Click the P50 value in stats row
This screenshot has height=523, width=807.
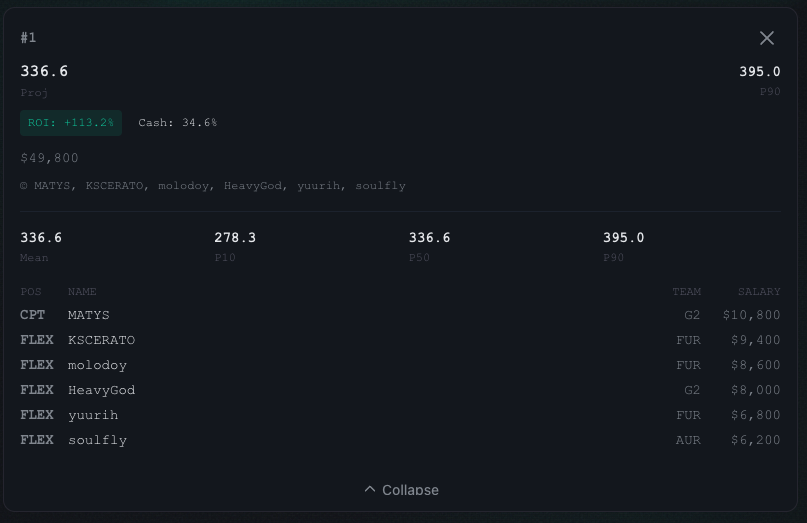(x=429, y=238)
